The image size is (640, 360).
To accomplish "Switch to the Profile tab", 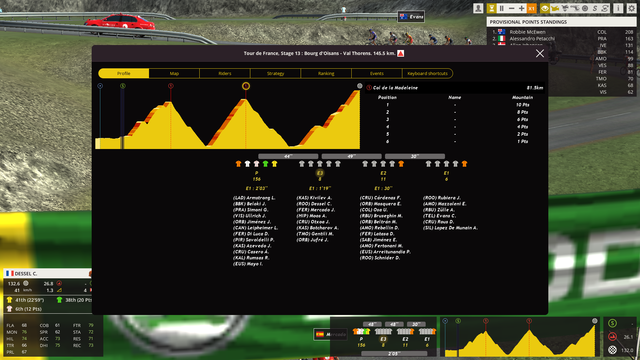I will coord(124,73).
